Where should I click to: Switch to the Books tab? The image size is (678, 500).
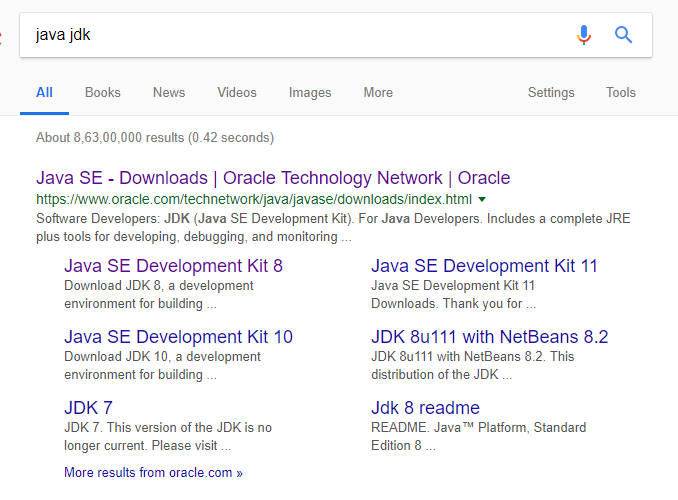[103, 93]
